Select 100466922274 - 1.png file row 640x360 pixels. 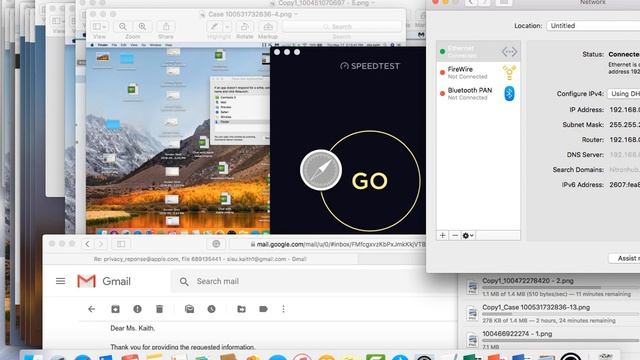tap(549, 340)
